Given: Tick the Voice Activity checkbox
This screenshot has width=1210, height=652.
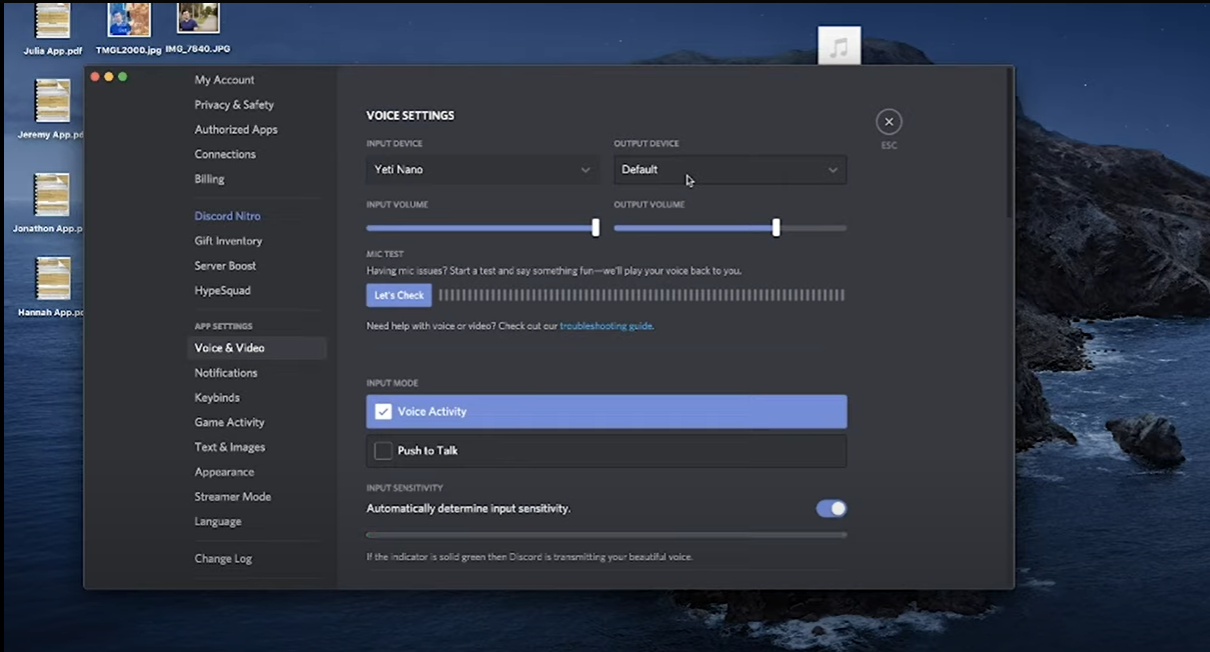Looking at the screenshot, I should (x=383, y=411).
